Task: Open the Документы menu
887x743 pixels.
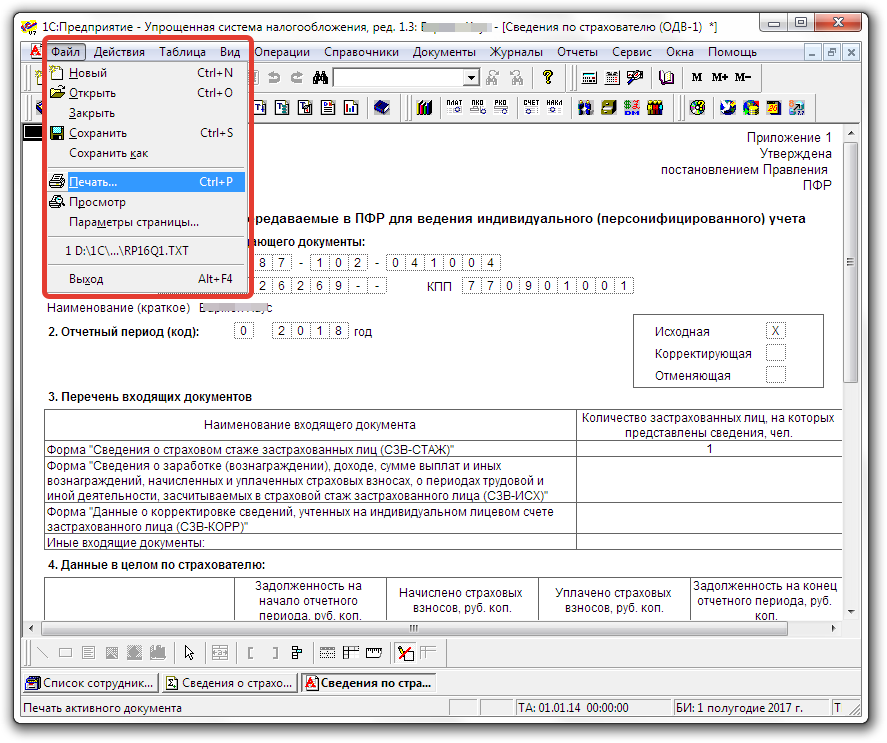Action: pyautogui.click(x=444, y=52)
